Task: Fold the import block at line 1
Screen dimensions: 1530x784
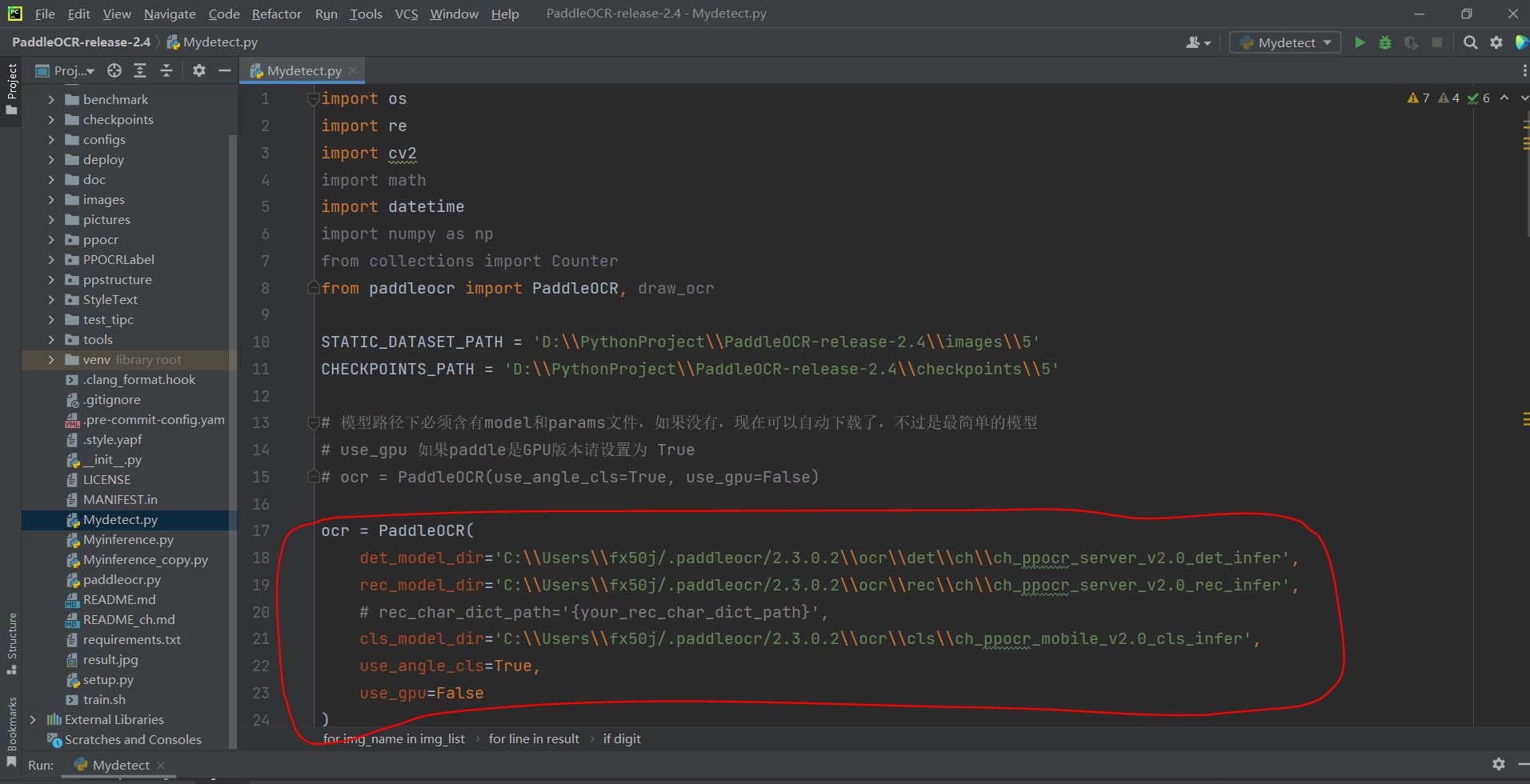Action: [x=314, y=99]
